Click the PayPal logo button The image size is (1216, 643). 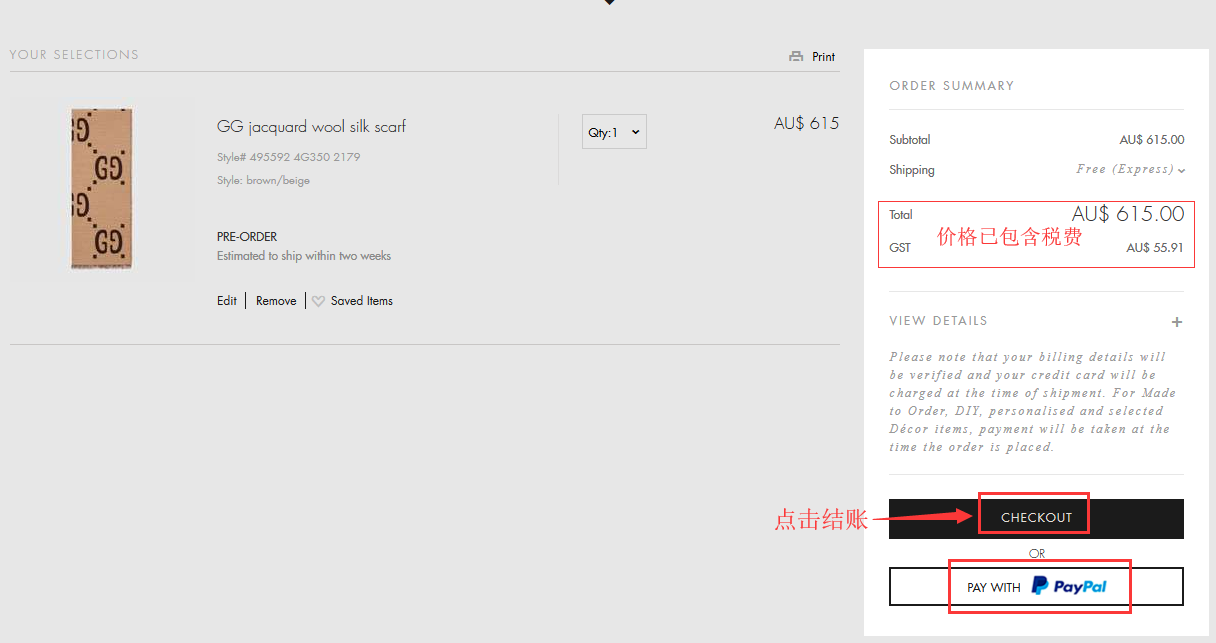click(1036, 587)
